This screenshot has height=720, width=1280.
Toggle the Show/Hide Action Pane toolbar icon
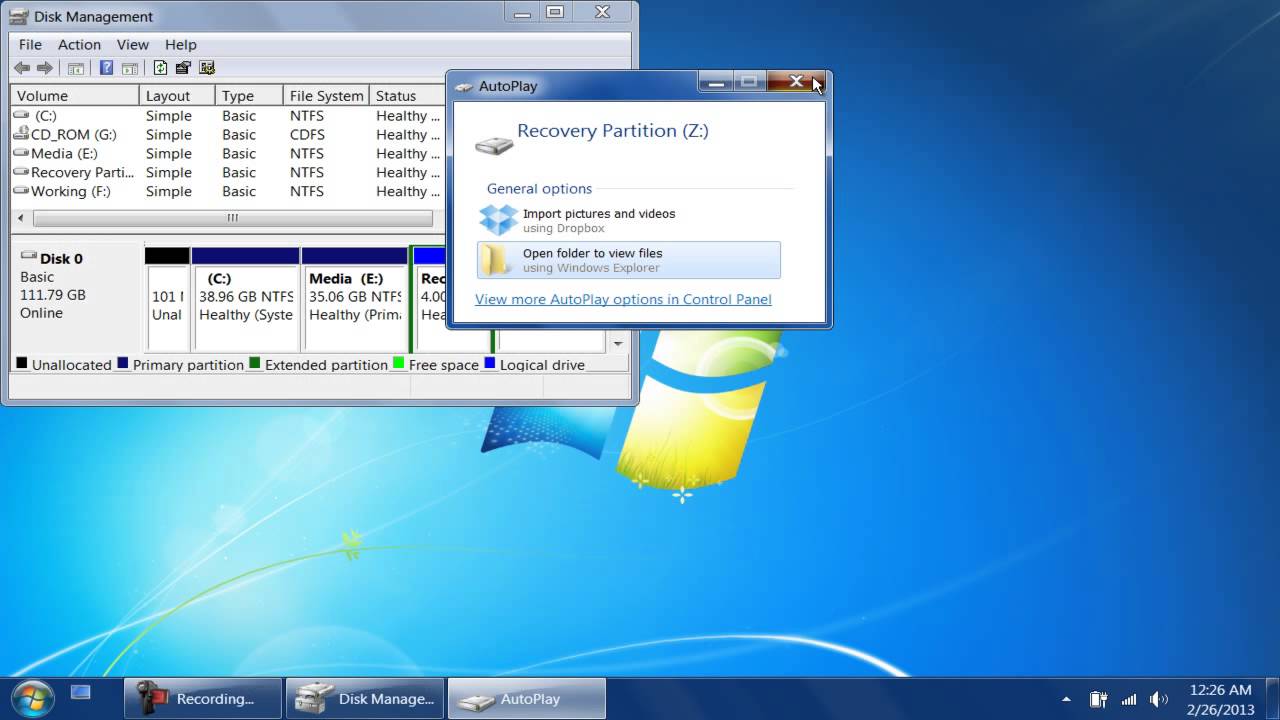[129, 68]
